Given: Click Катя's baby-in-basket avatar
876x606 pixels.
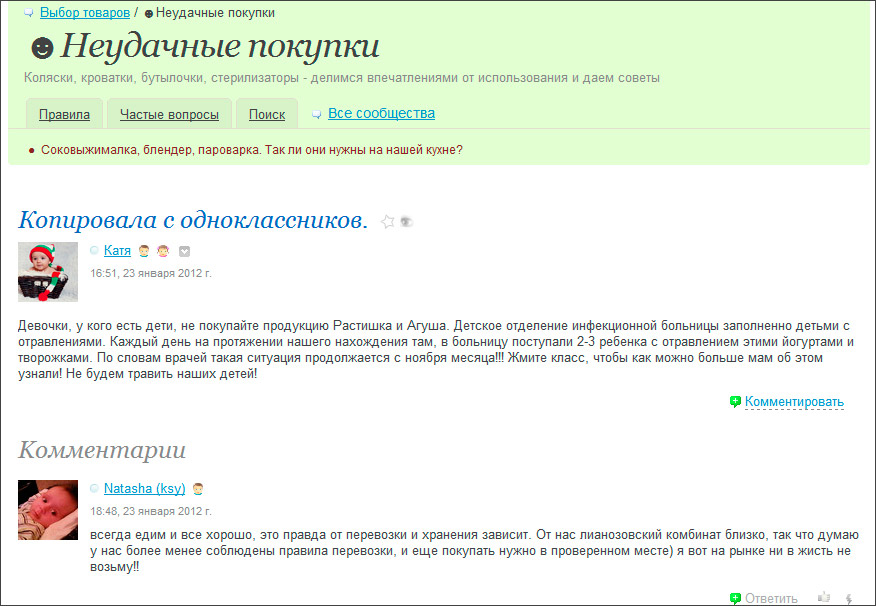Looking at the screenshot, I should click(48, 272).
